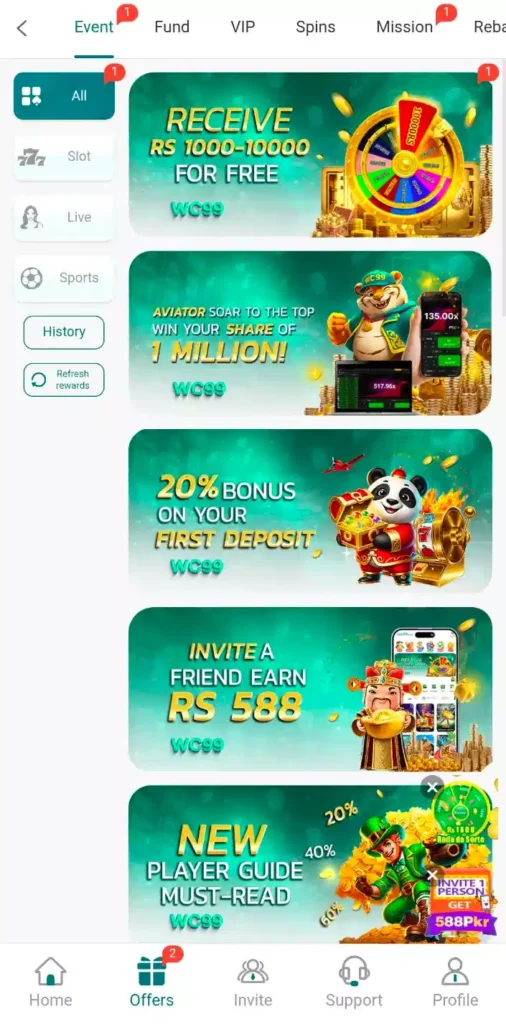Click the History button

pos(64,332)
